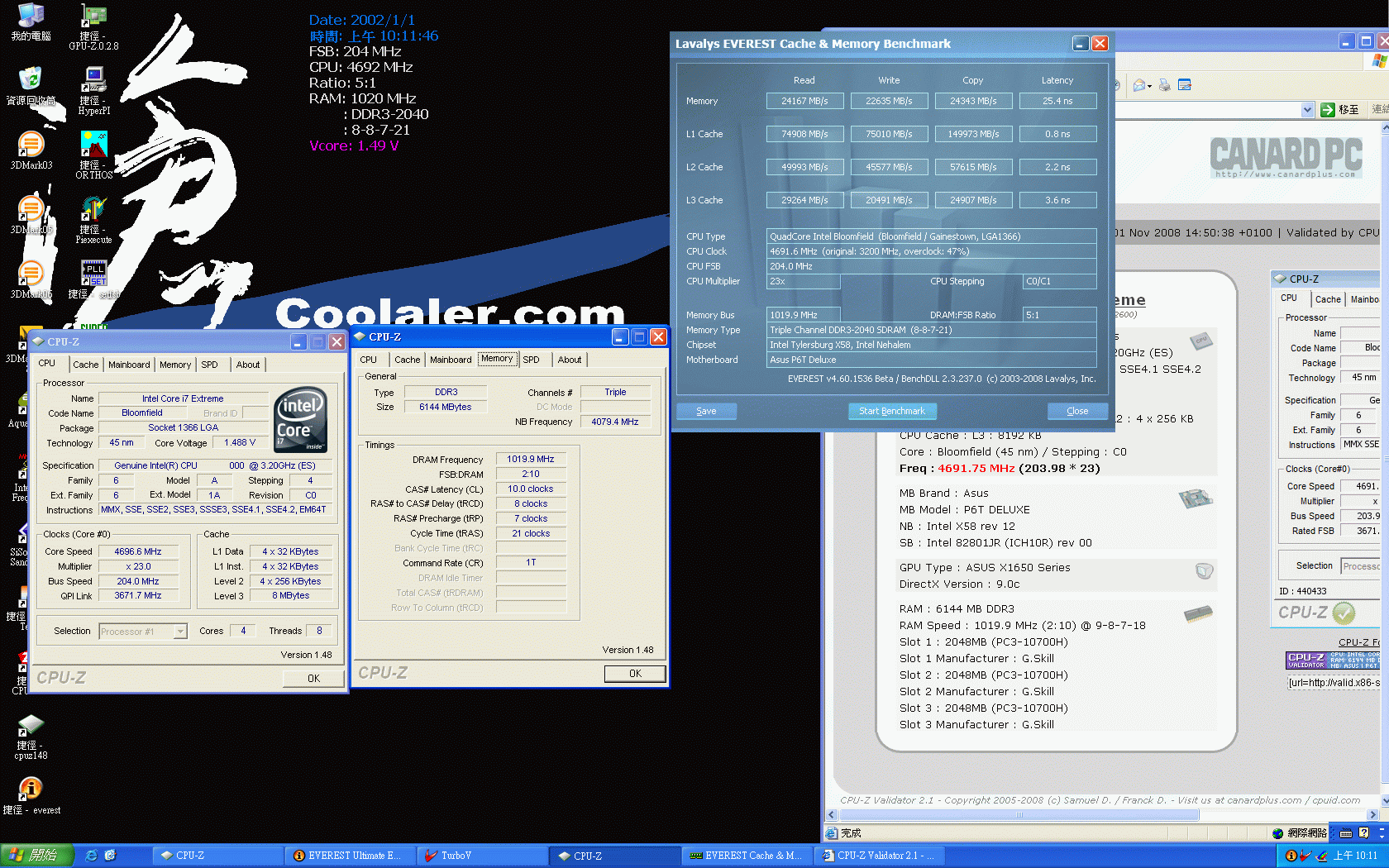Launch the HyperPI desktop shortcut
Viewport: 1389px width, 868px height.
[x=94, y=91]
